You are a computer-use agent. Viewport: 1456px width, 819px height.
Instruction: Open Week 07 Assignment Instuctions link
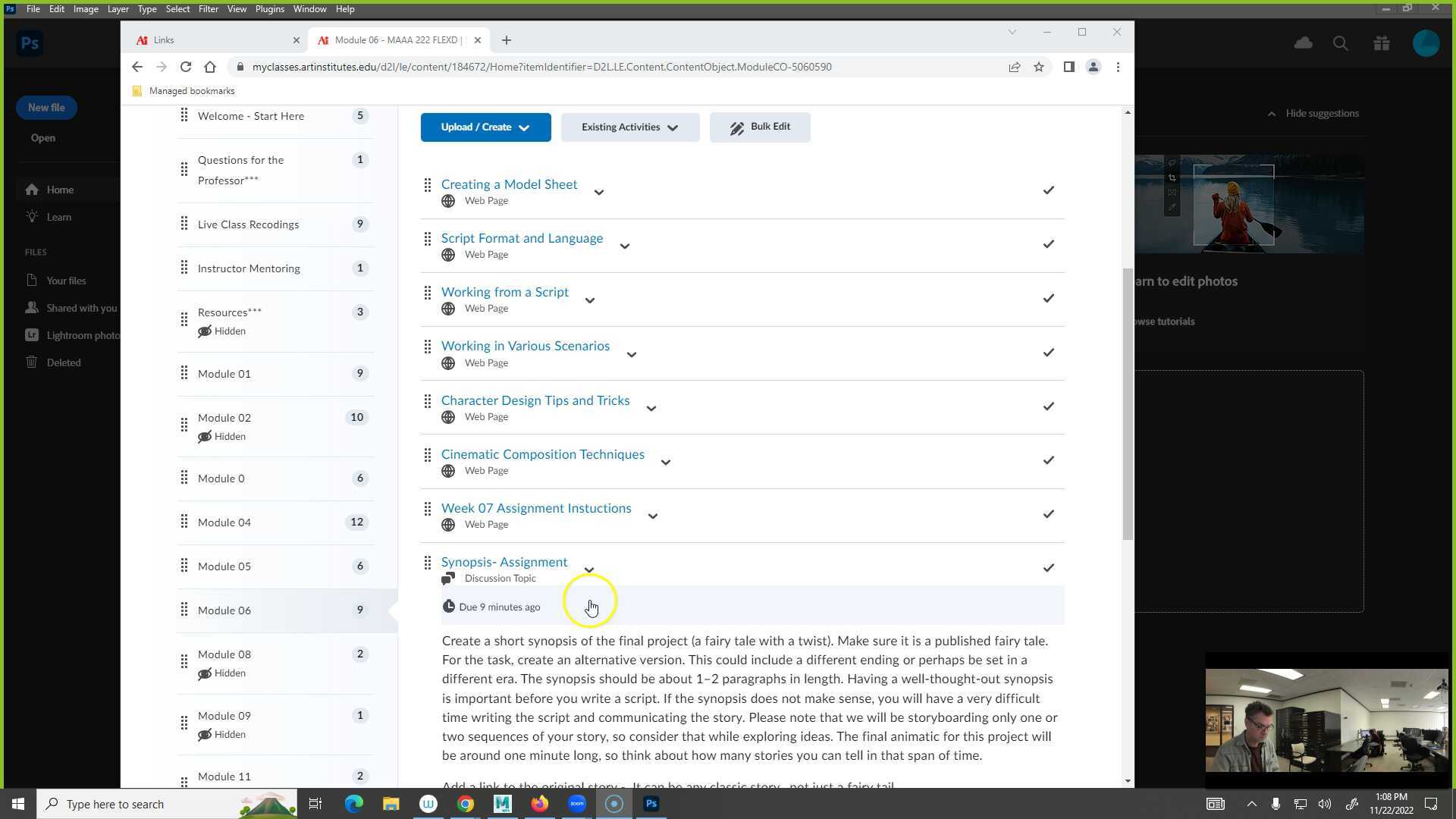click(535, 508)
